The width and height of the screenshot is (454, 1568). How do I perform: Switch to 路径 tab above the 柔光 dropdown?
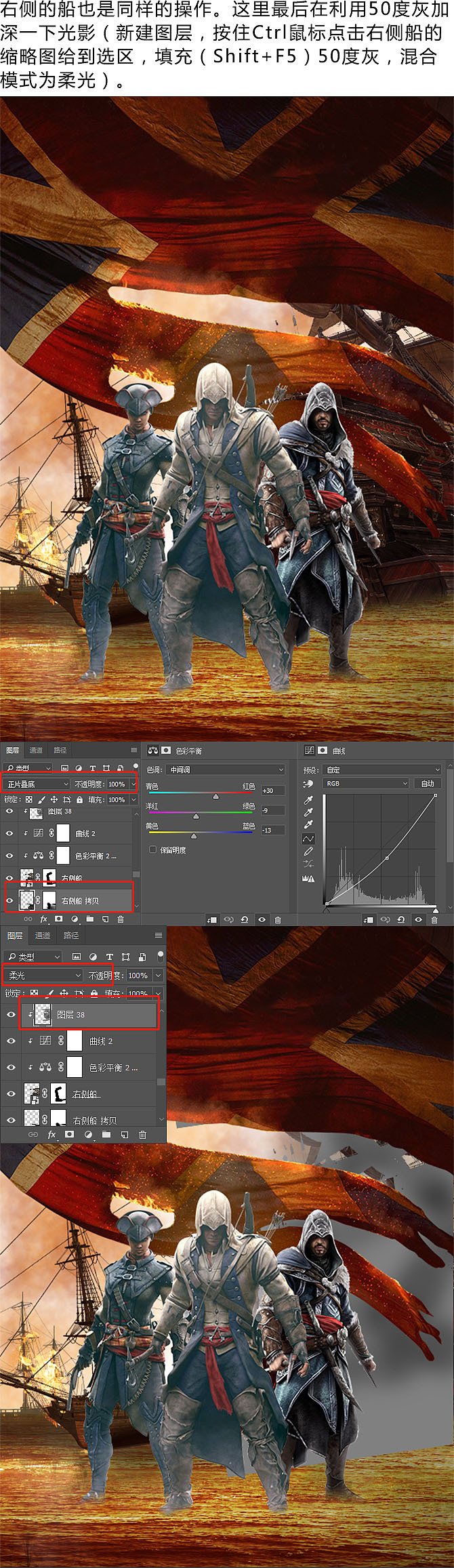pos(70,936)
